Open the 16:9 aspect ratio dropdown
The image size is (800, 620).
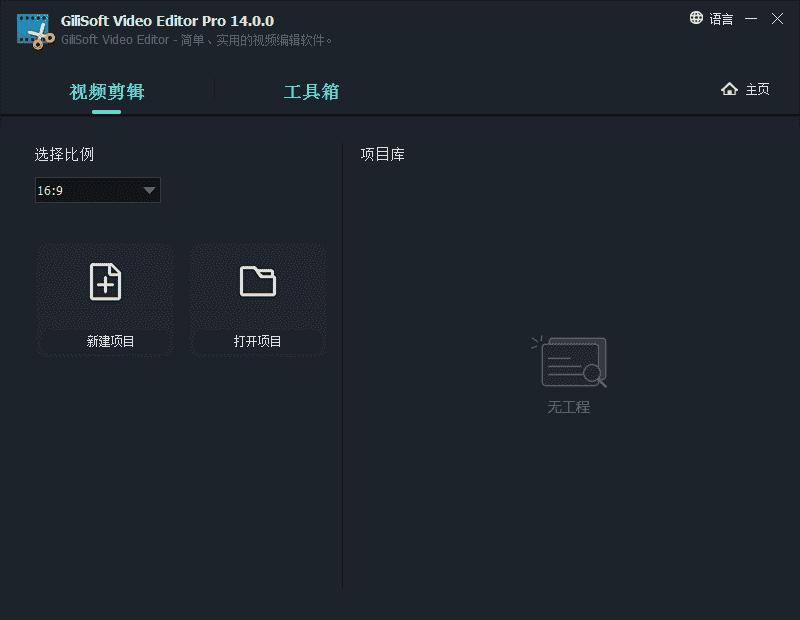point(97,190)
